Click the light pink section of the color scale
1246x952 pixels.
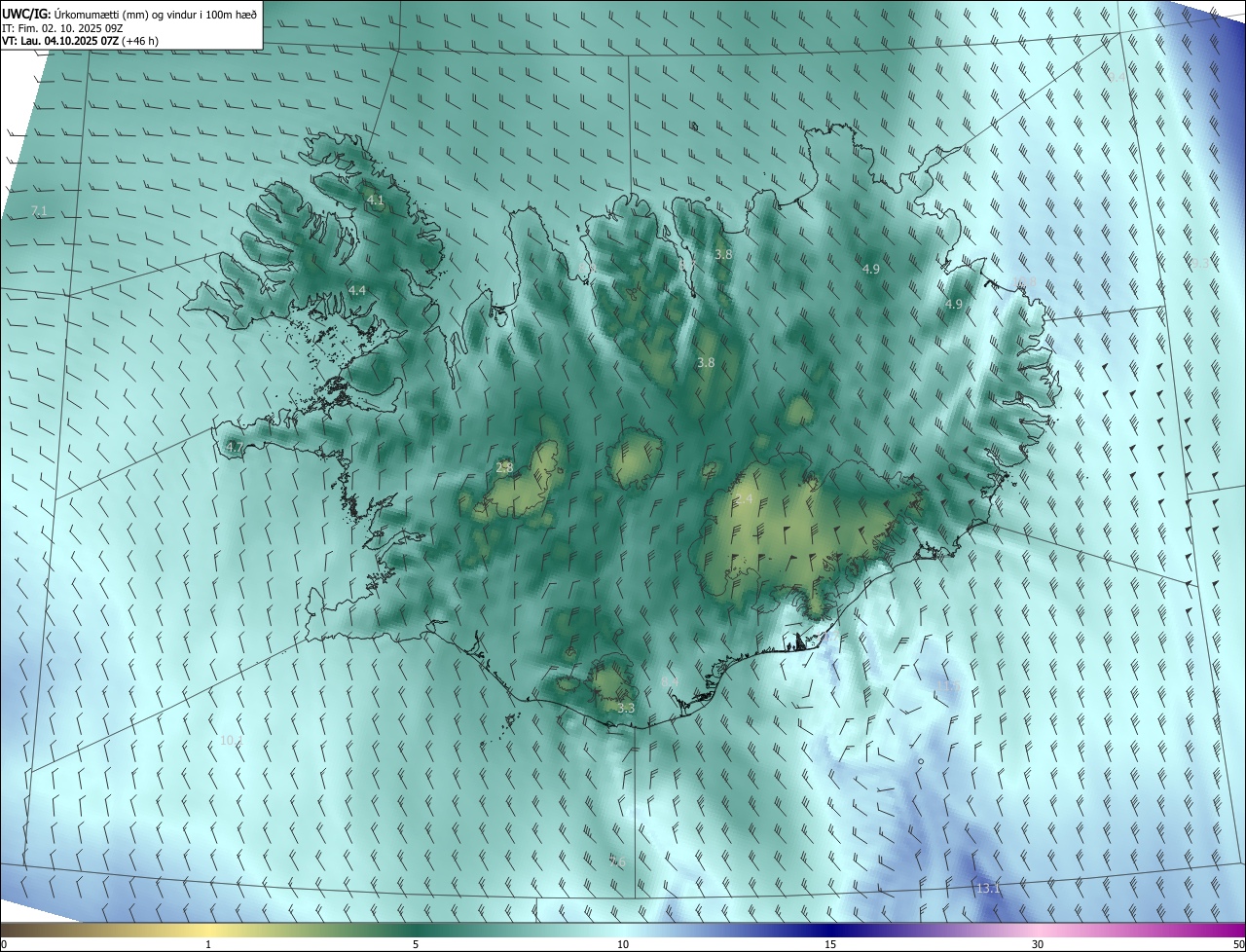pyautogui.click(x=1038, y=930)
